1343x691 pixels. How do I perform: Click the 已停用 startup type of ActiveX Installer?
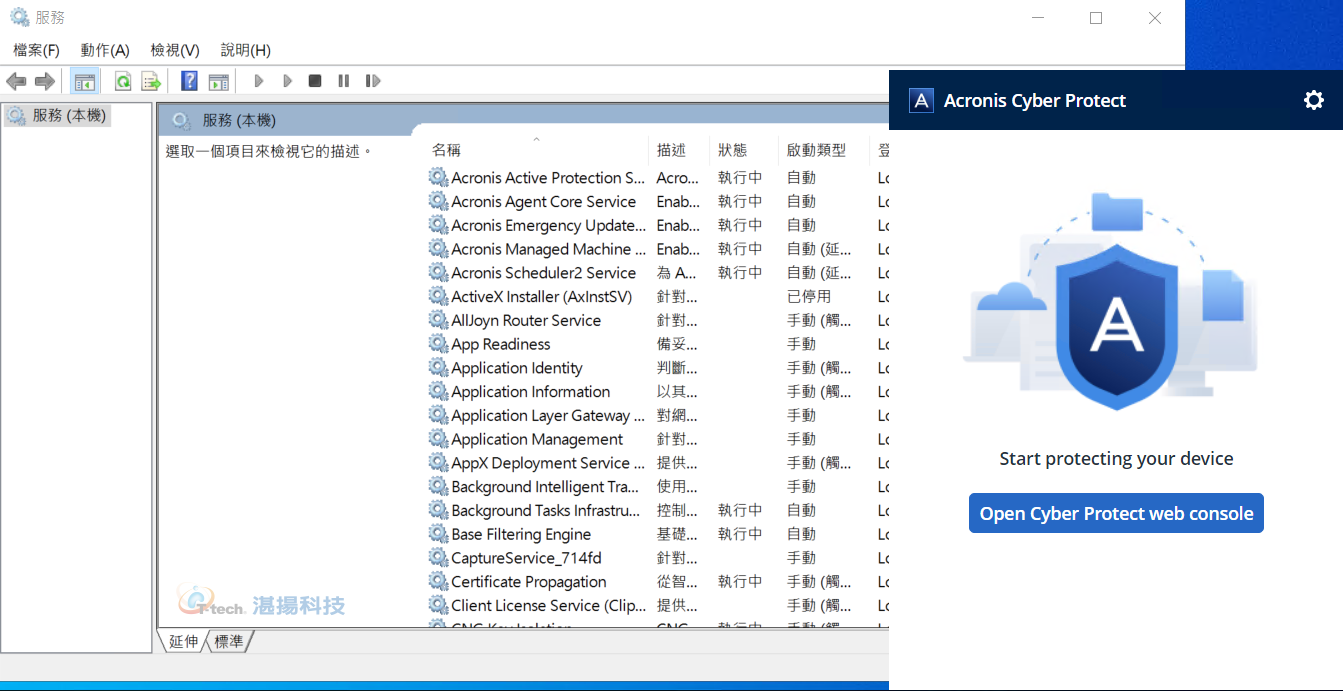(x=809, y=296)
